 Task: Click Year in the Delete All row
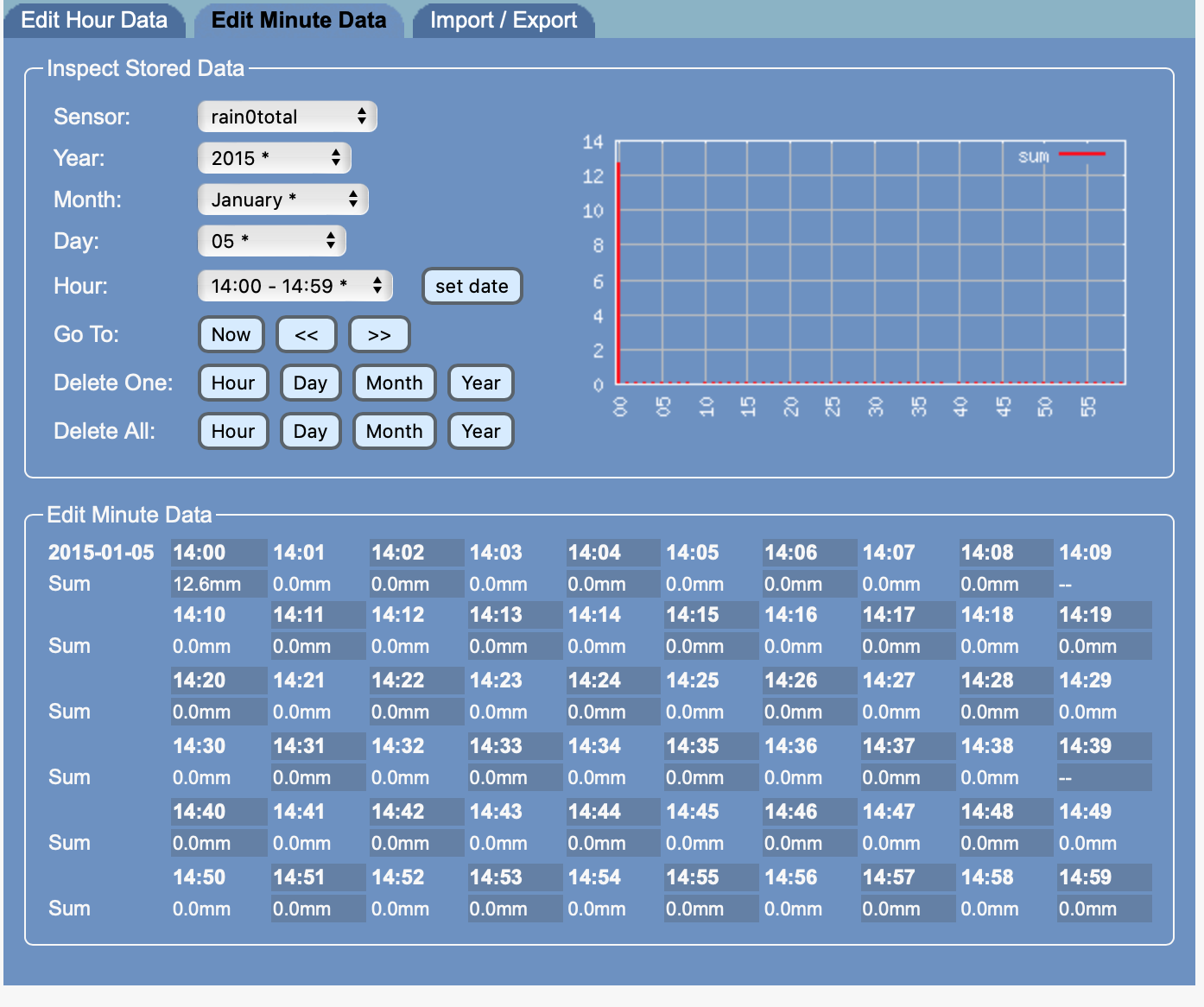481,431
